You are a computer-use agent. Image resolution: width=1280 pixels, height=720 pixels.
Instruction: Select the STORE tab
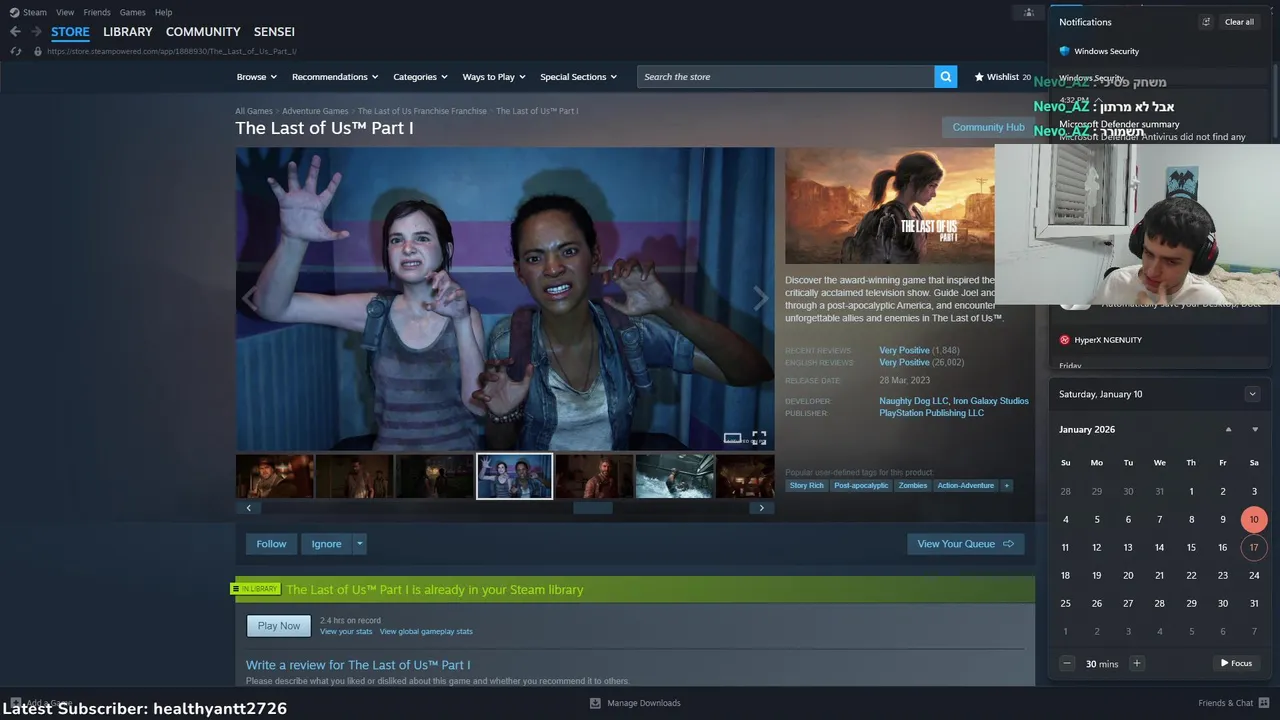[70, 32]
